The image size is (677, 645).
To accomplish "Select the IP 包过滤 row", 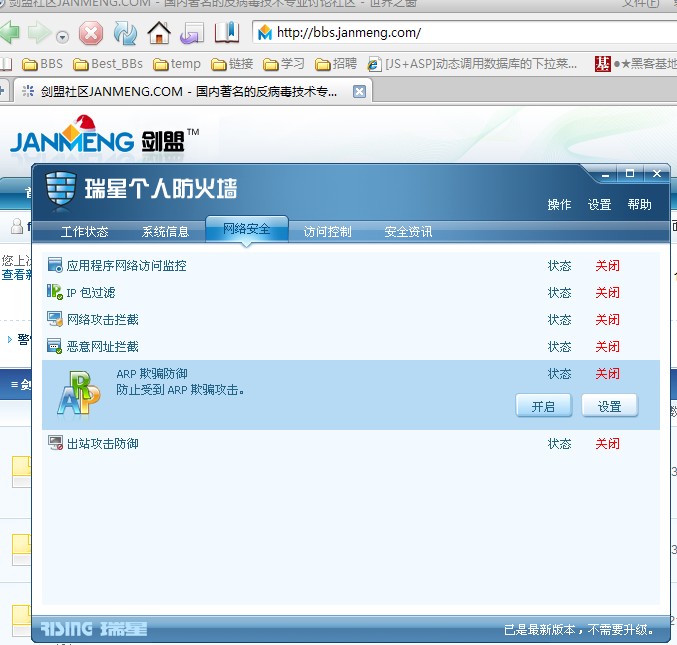I will [x=351, y=293].
